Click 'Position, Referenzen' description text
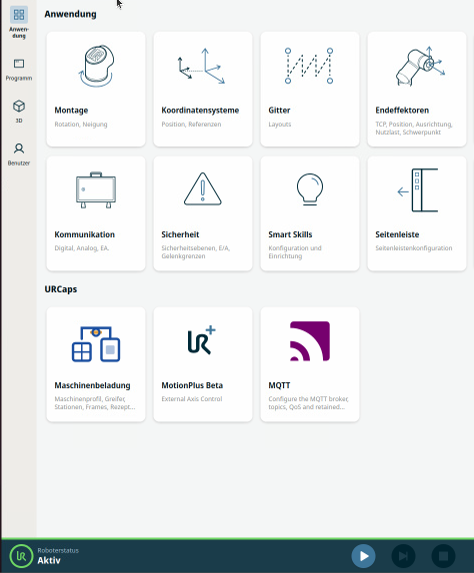This screenshot has width=474, height=573. point(191,124)
